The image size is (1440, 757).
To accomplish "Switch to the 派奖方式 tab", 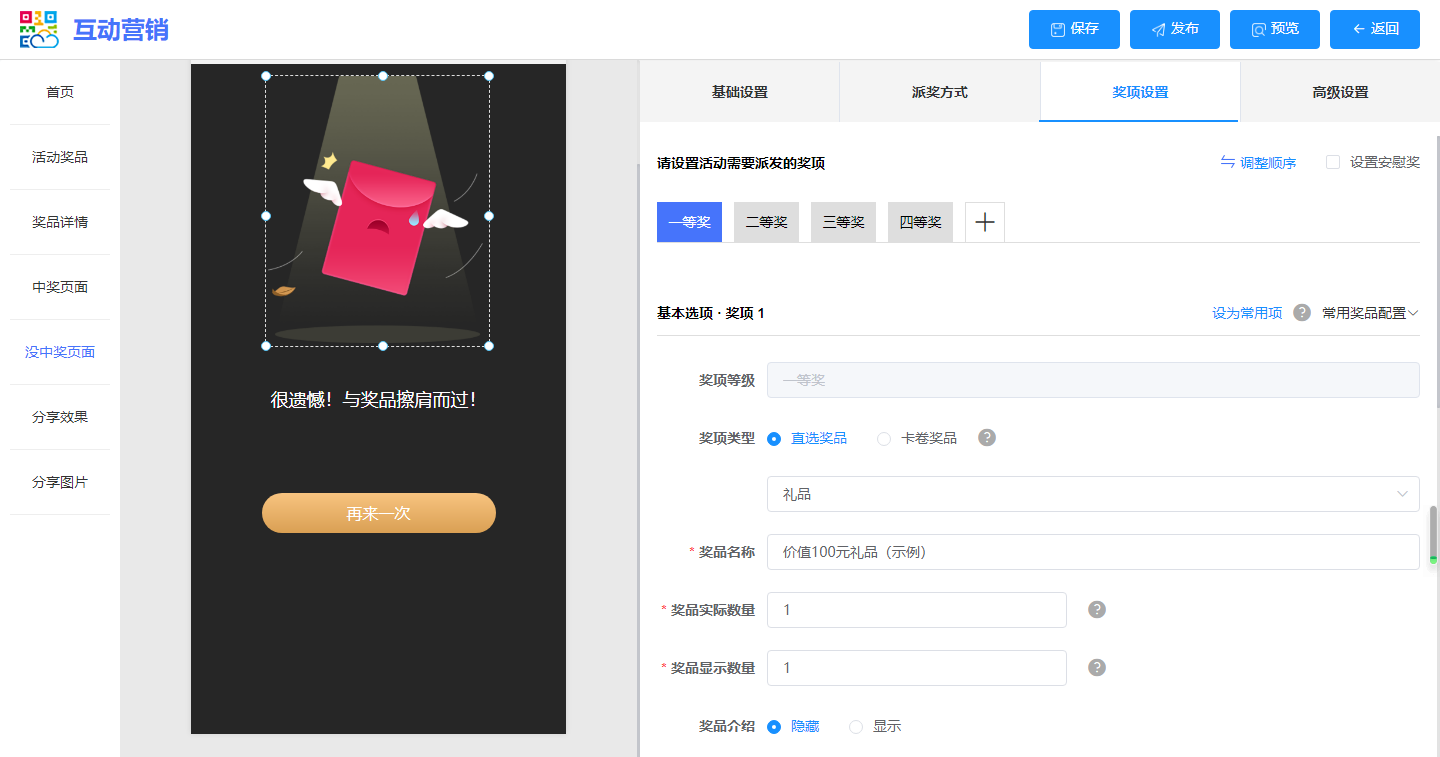I will tap(940, 92).
